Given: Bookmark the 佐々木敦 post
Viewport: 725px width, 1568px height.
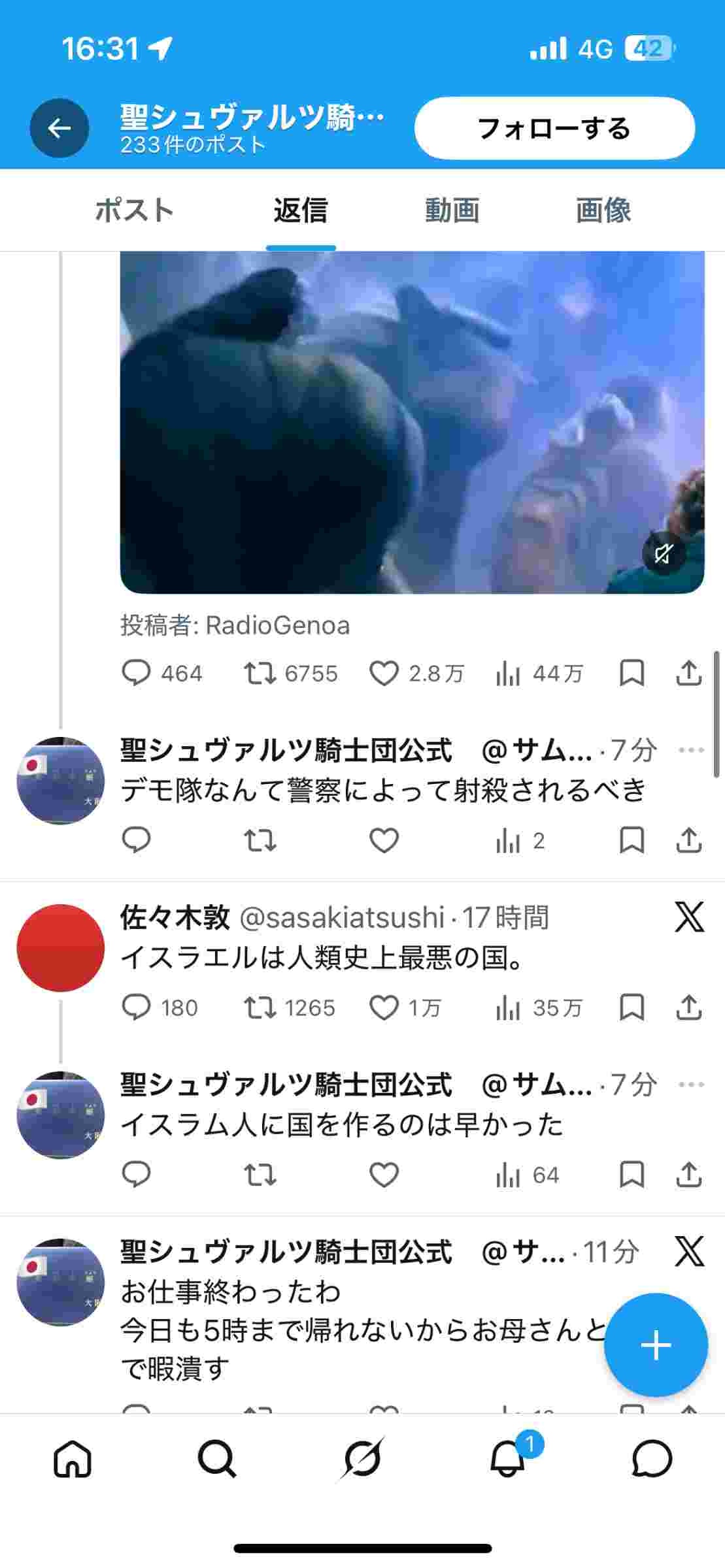Looking at the screenshot, I should click(x=632, y=1008).
